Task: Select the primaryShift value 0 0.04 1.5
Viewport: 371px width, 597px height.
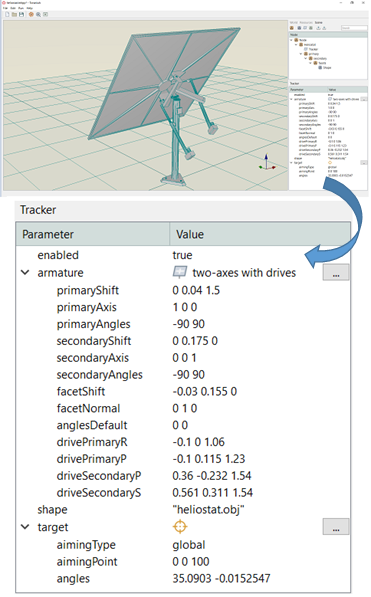Action: (196, 290)
